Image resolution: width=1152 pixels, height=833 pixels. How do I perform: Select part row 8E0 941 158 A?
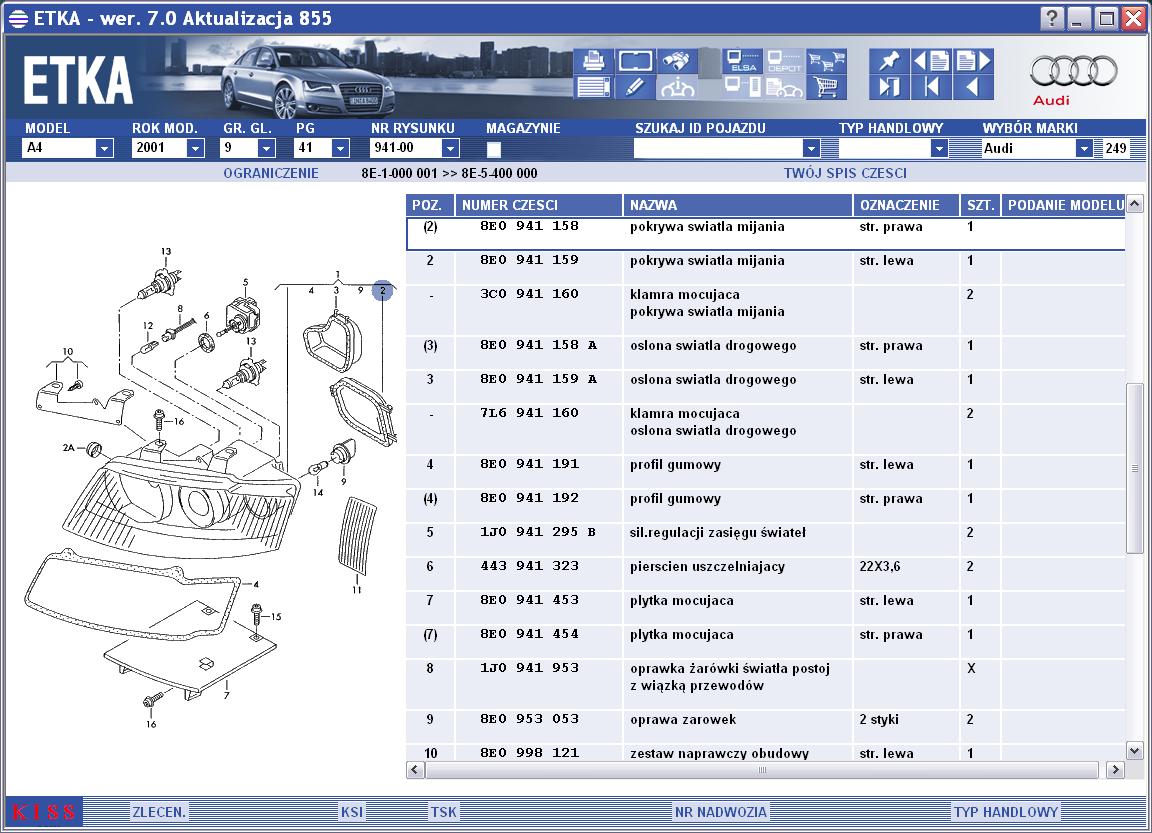coord(766,353)
